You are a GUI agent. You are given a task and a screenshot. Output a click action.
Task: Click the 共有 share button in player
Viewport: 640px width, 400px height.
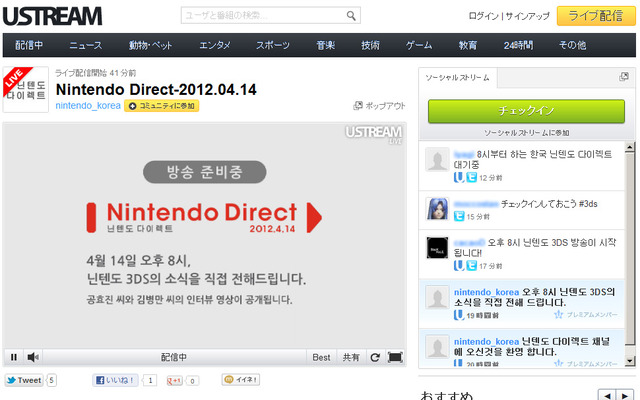point(351,357)
